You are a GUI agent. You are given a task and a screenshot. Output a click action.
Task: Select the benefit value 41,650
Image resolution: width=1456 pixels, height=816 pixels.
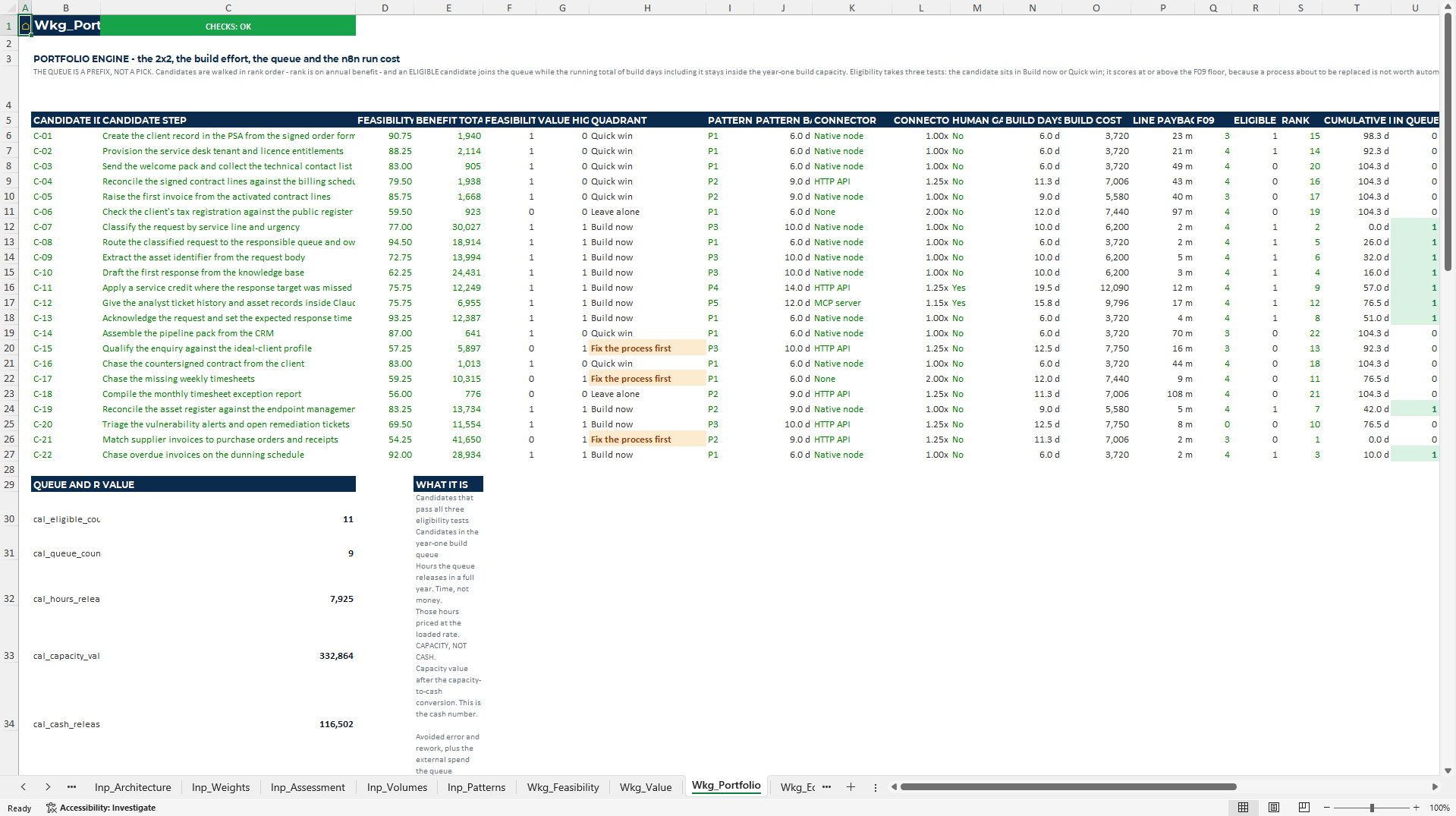[x=448, y=440]
